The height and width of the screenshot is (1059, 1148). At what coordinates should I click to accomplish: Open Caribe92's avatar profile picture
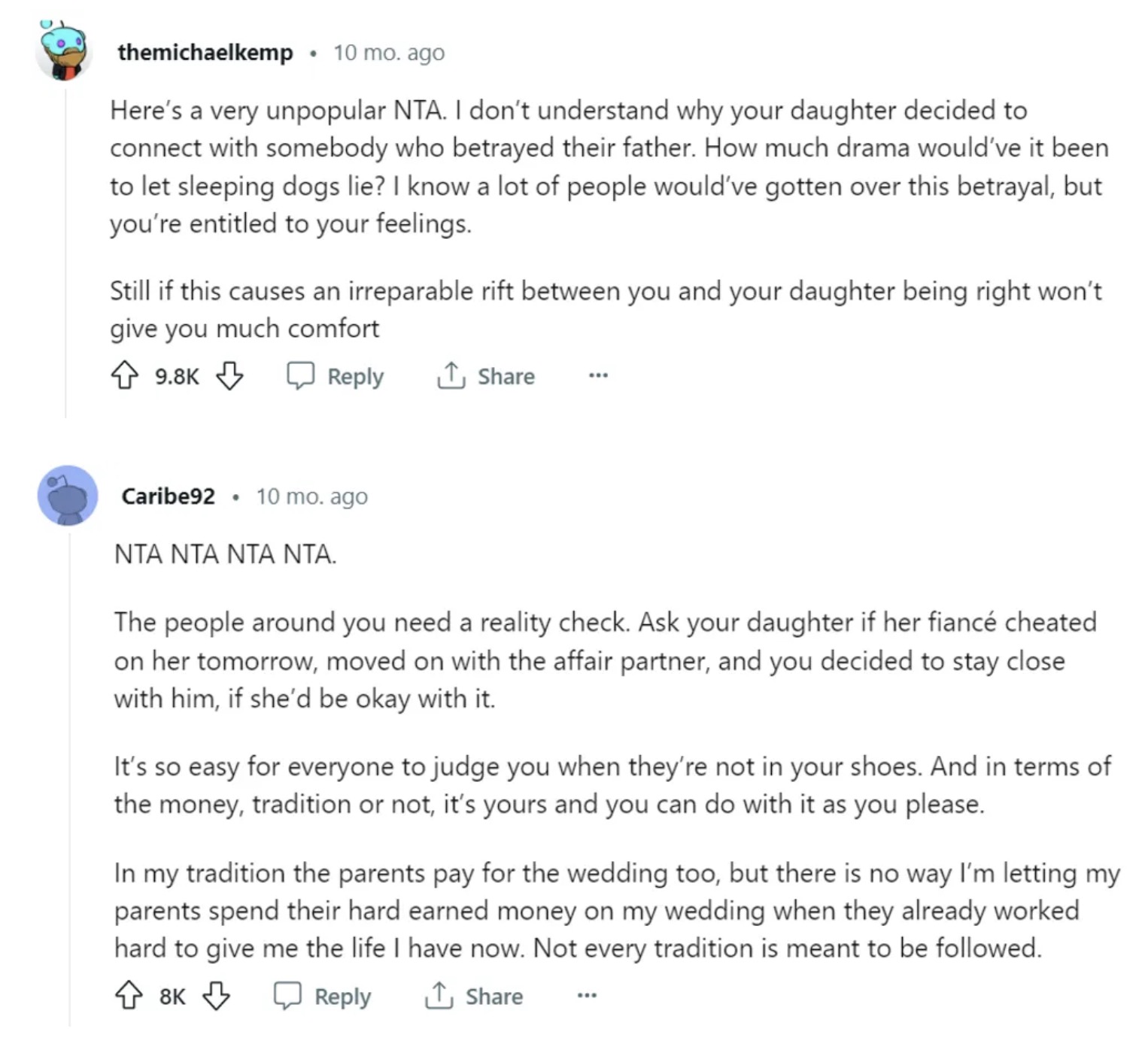pyautogui.click(x=68, y=496)
